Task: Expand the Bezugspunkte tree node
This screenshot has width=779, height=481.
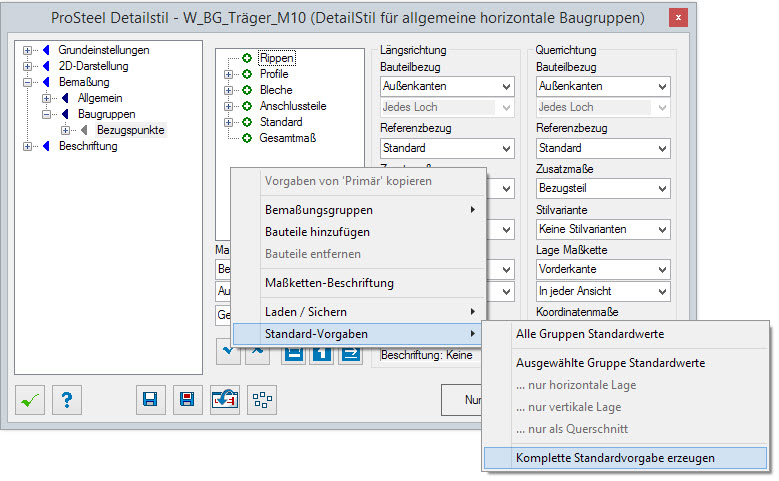Action: point(65,130)
